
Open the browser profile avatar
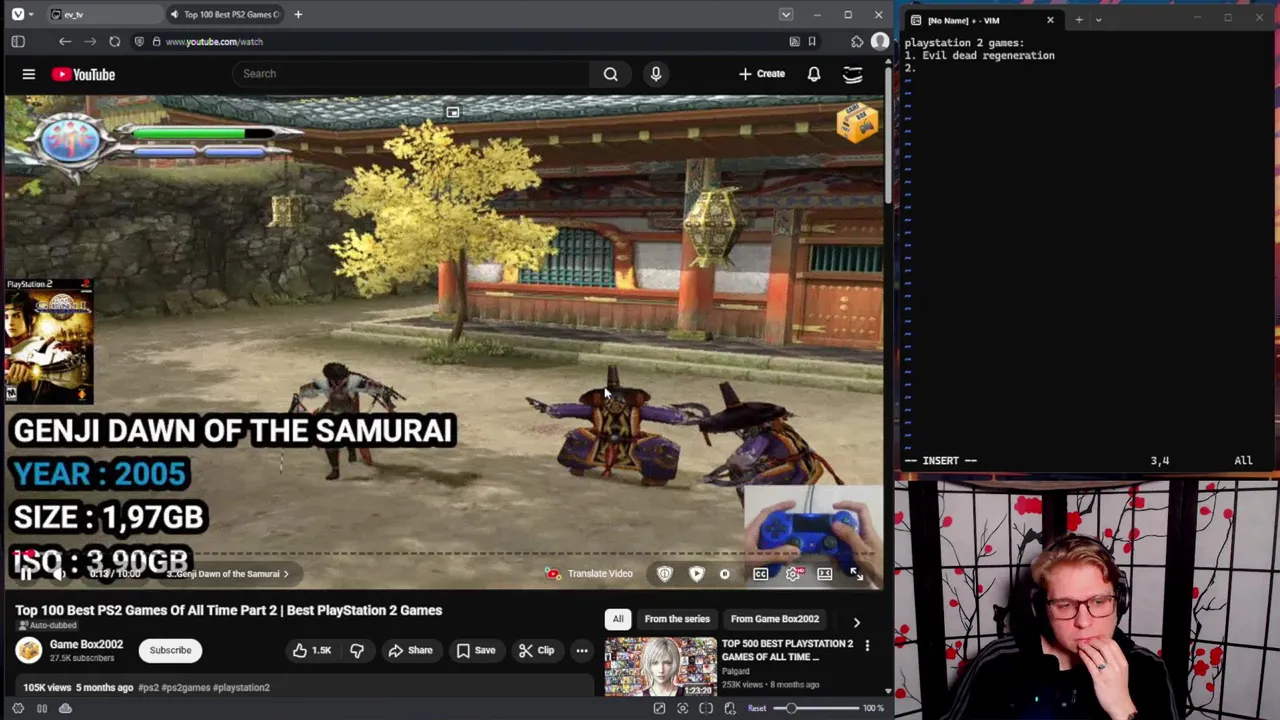click(880, 41)
